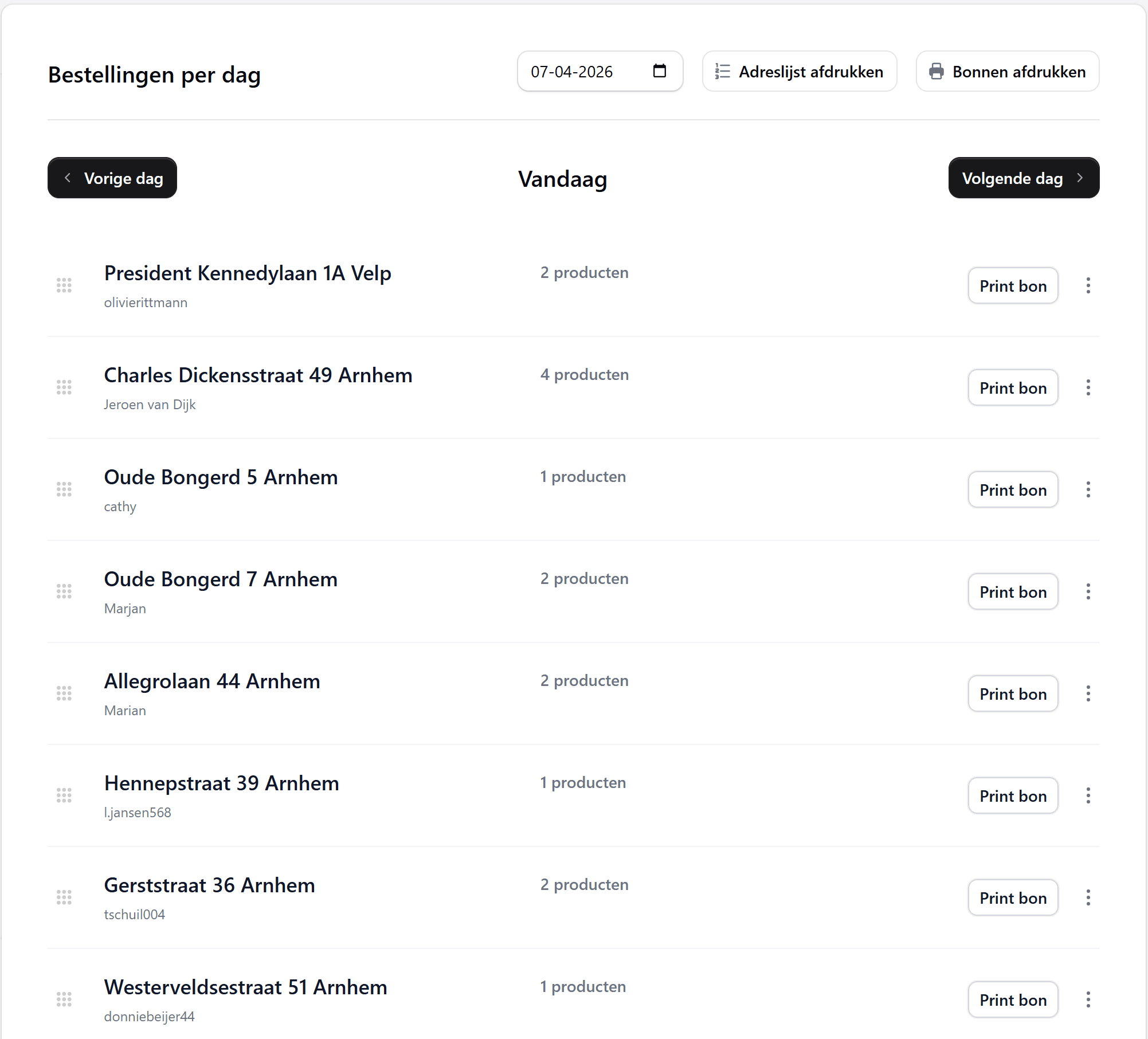1148x1039 pixels.
Task: Click drag handle for Westerveldsestraat 51 order
Action: (64, 999)
